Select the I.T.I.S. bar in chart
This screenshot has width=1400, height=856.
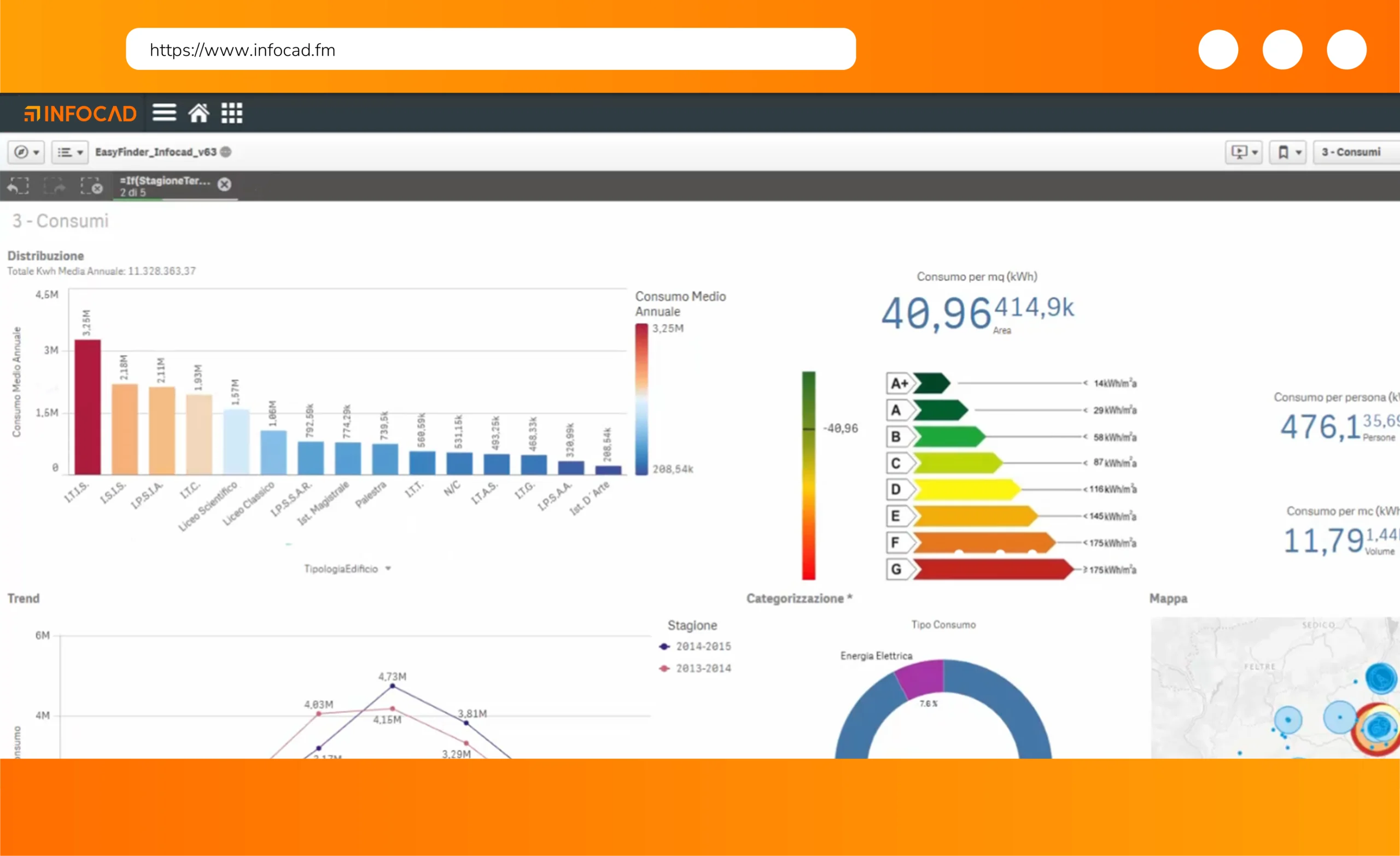87,407
